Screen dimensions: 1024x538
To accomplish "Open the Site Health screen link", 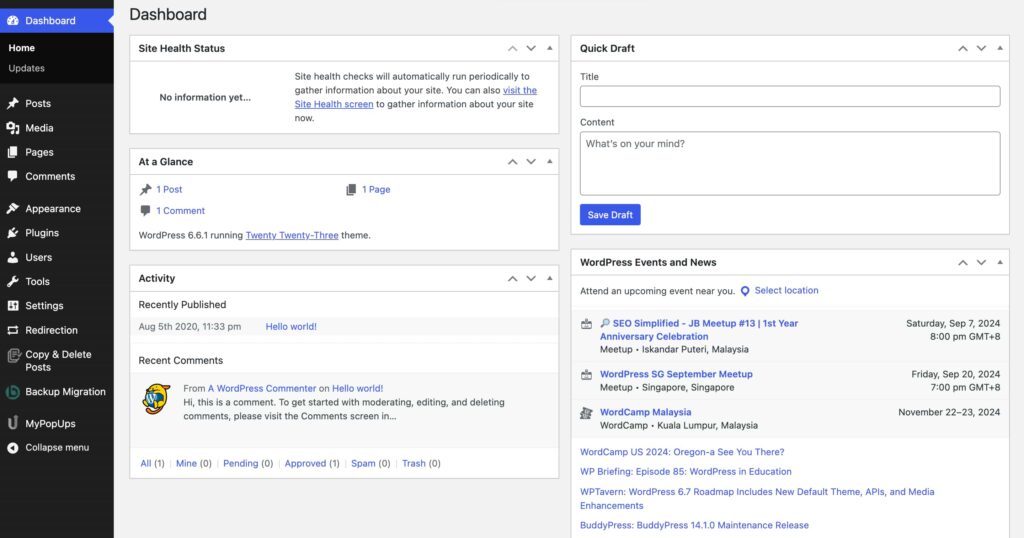I will (334, 104).
